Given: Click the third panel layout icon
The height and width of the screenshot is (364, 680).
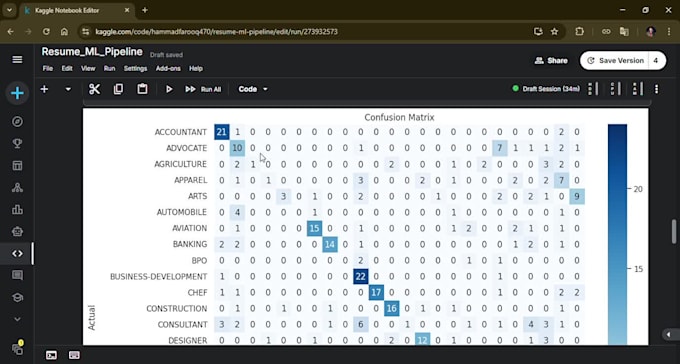Looking at the screenshot, I should point(637,89).
